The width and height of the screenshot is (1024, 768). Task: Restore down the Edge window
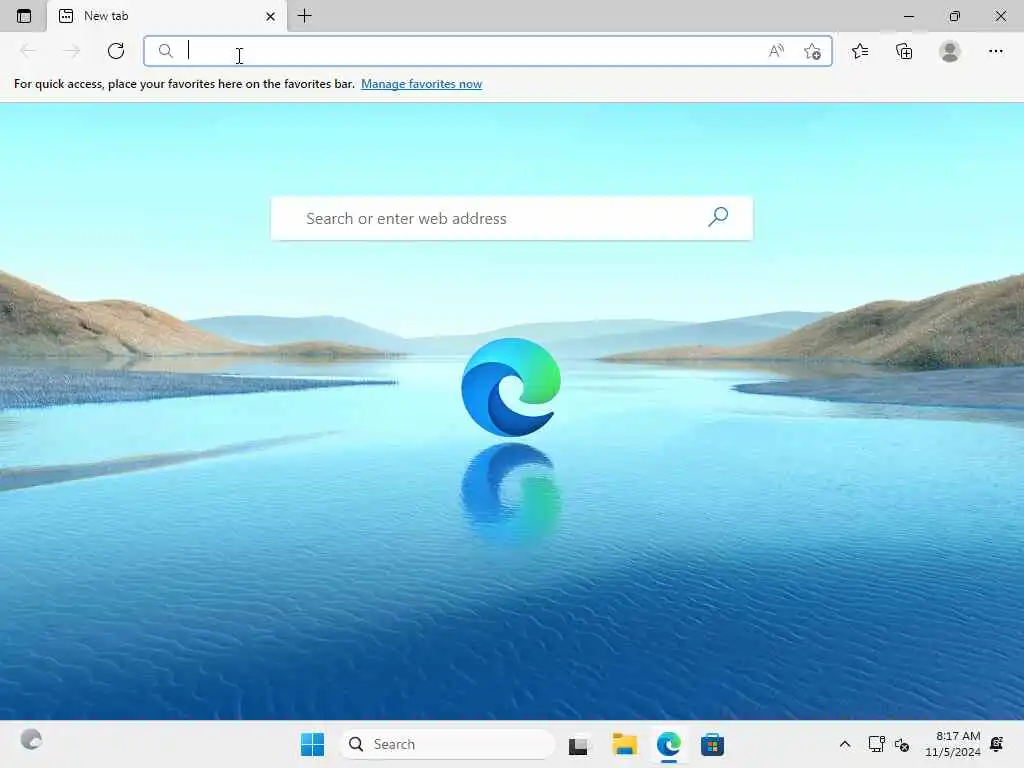[954, 16]
